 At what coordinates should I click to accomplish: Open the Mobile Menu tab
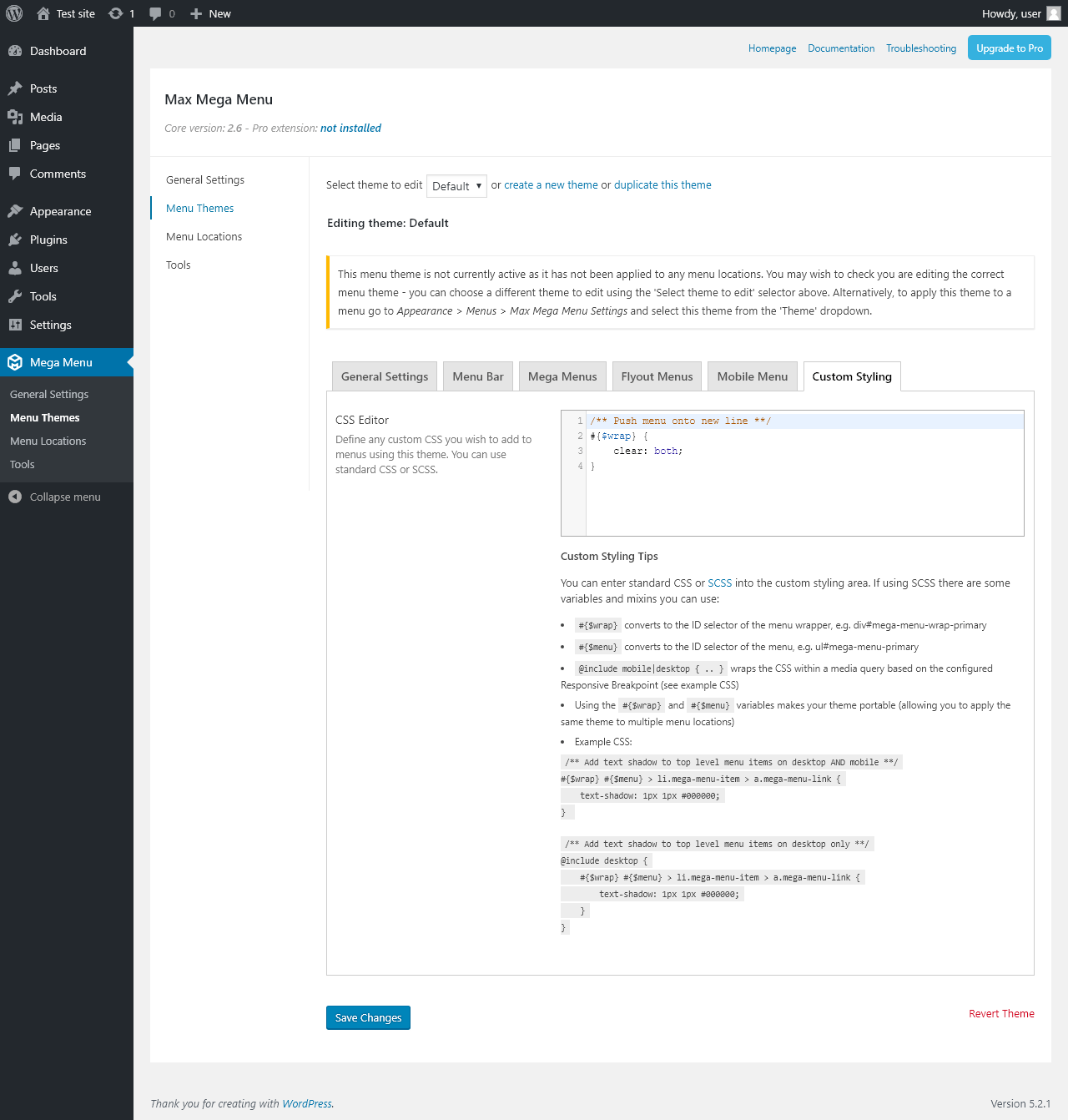point(753,376)
